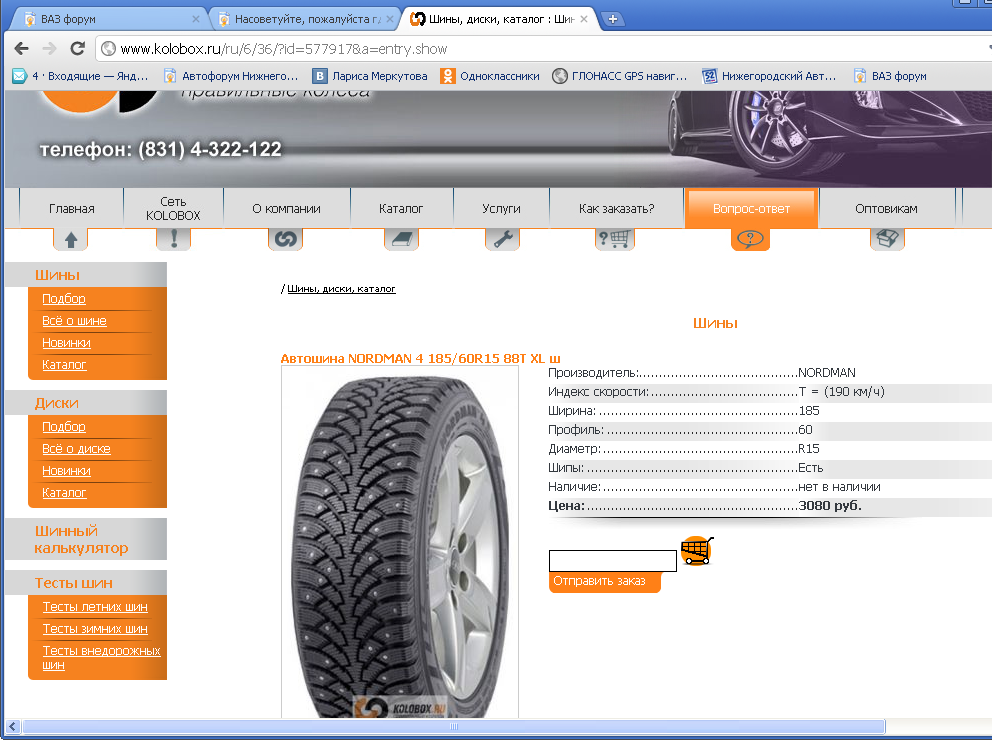Click the price value 3080 руб.

pyautogui.click(x=830, y=506)
